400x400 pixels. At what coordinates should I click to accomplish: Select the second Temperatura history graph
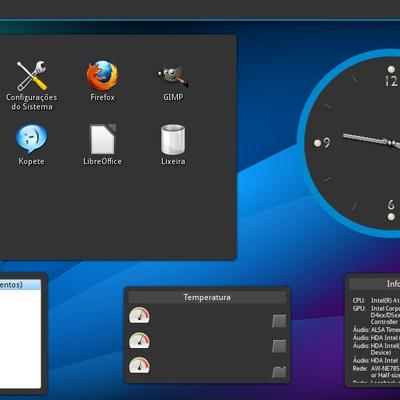tap(279, 346)
